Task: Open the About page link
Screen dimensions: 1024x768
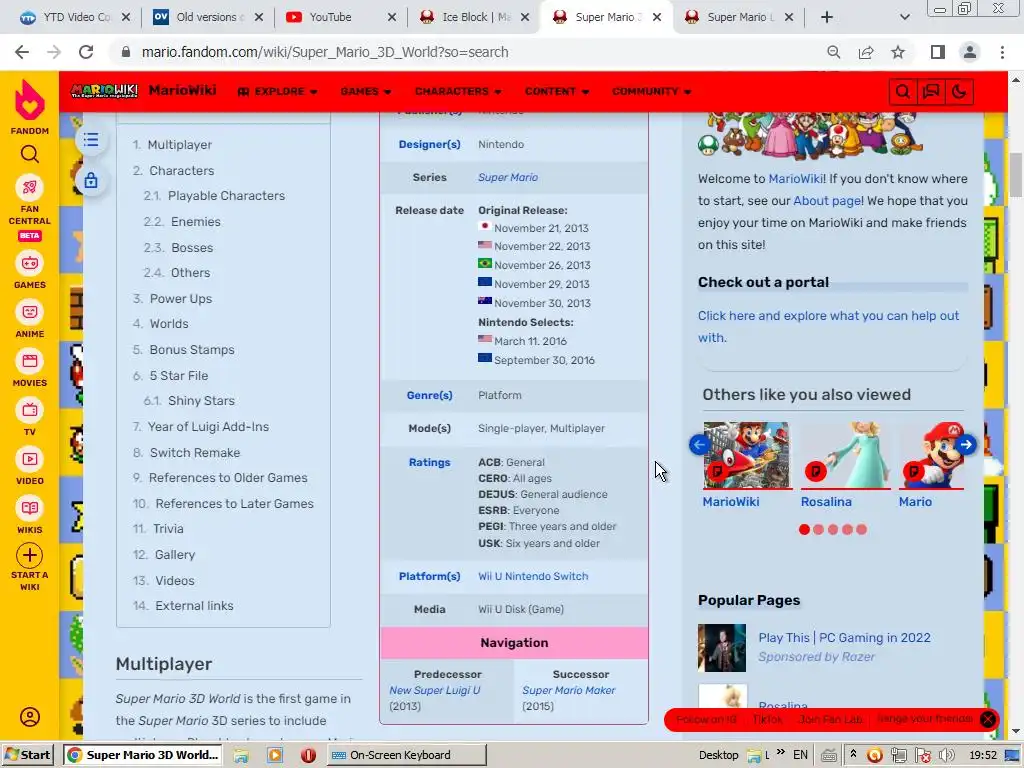Action: [x=827, y=201]
